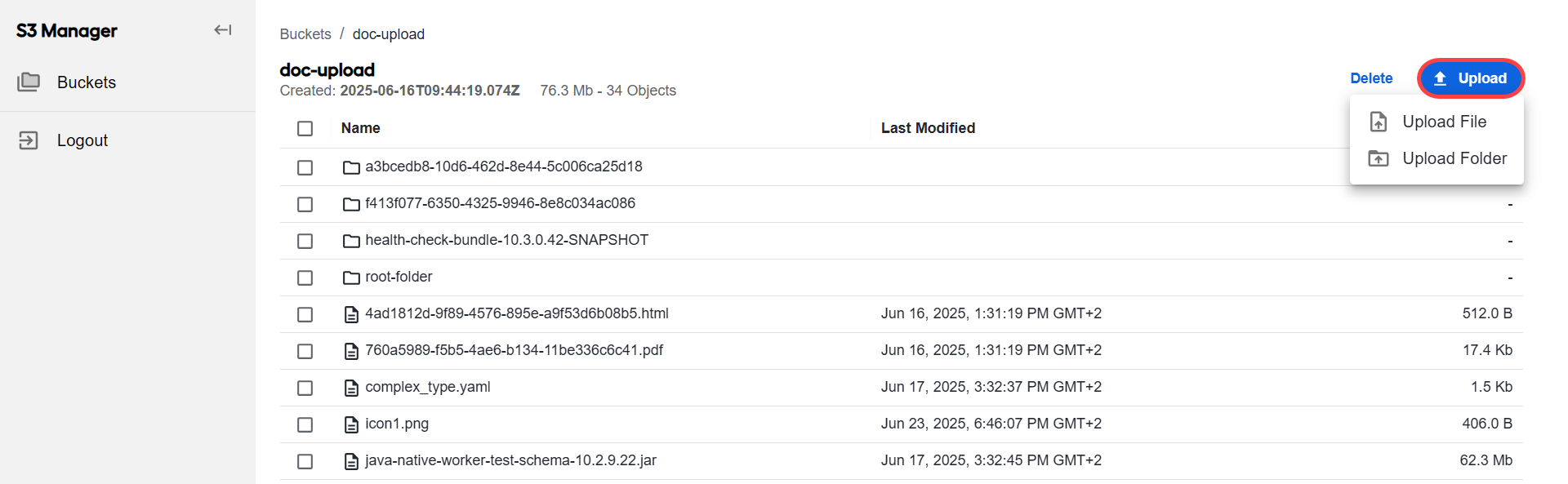
Task: Click the Upload Folder icon in dropdown
Action: pyautogui.click(x=1379, y=158)
